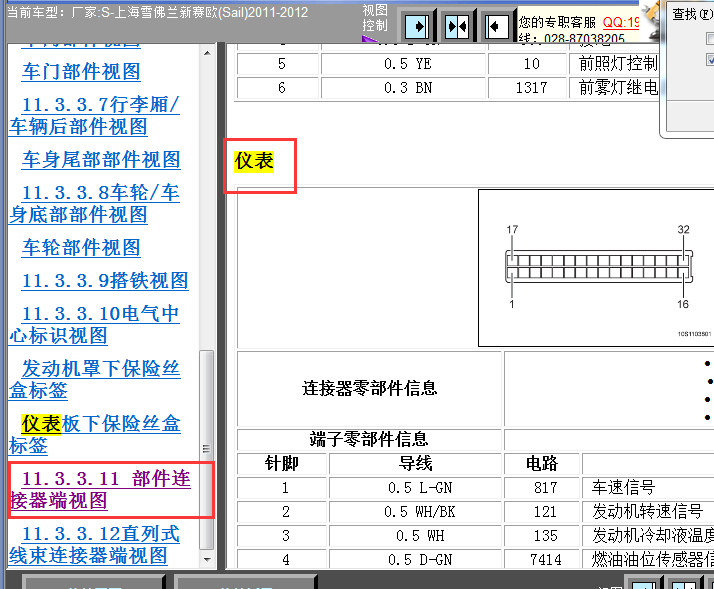The height and width of the screenshot is (589, 714).
Task: Click the 连接器零部件信息 cell
Action: point(369,389)
